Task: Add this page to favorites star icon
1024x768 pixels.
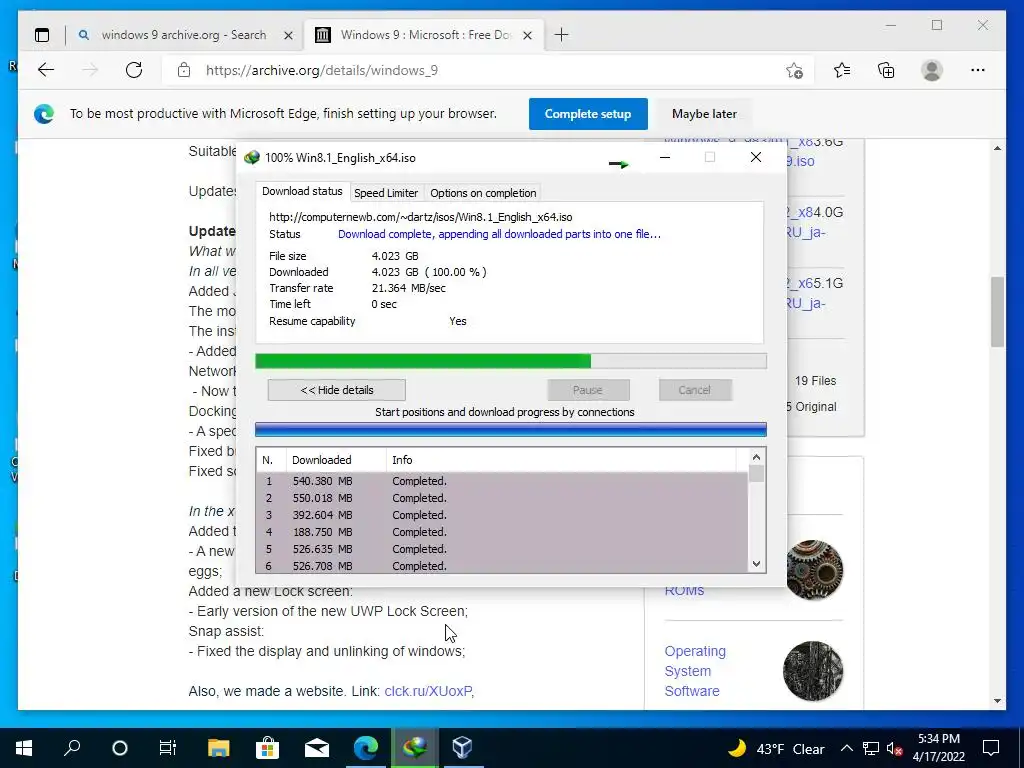Action: [x=794, y=71]
